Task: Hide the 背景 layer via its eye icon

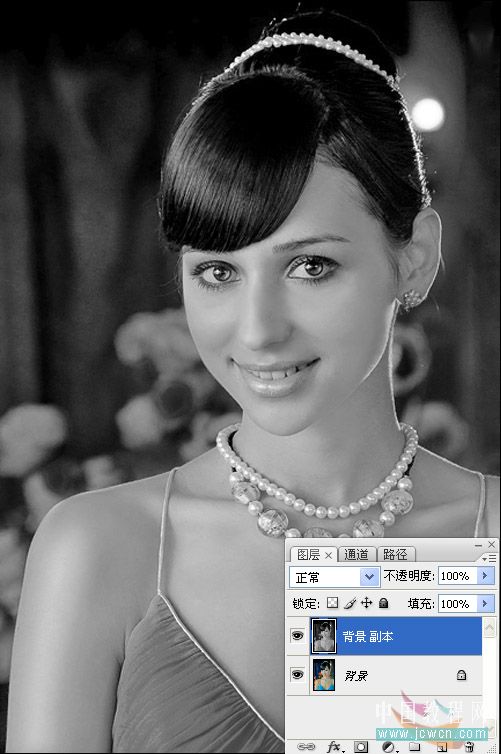Action: (x=298, y=674)
